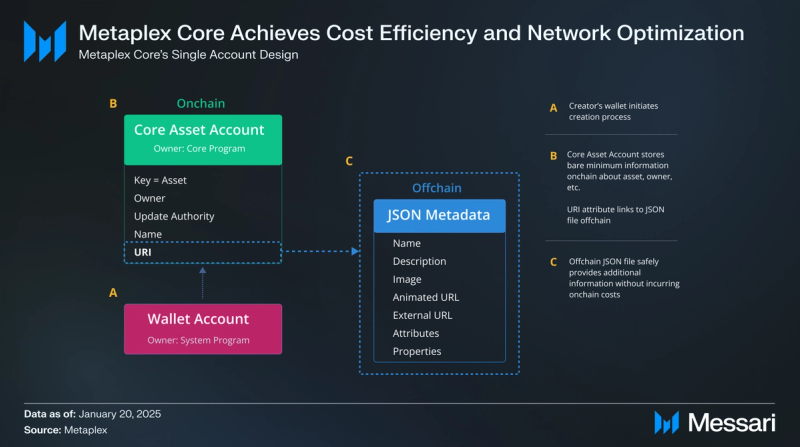Click 'Name' in the JSON Metadata list
This screenshot has width=800, height=447.
[x=407, y=243]
